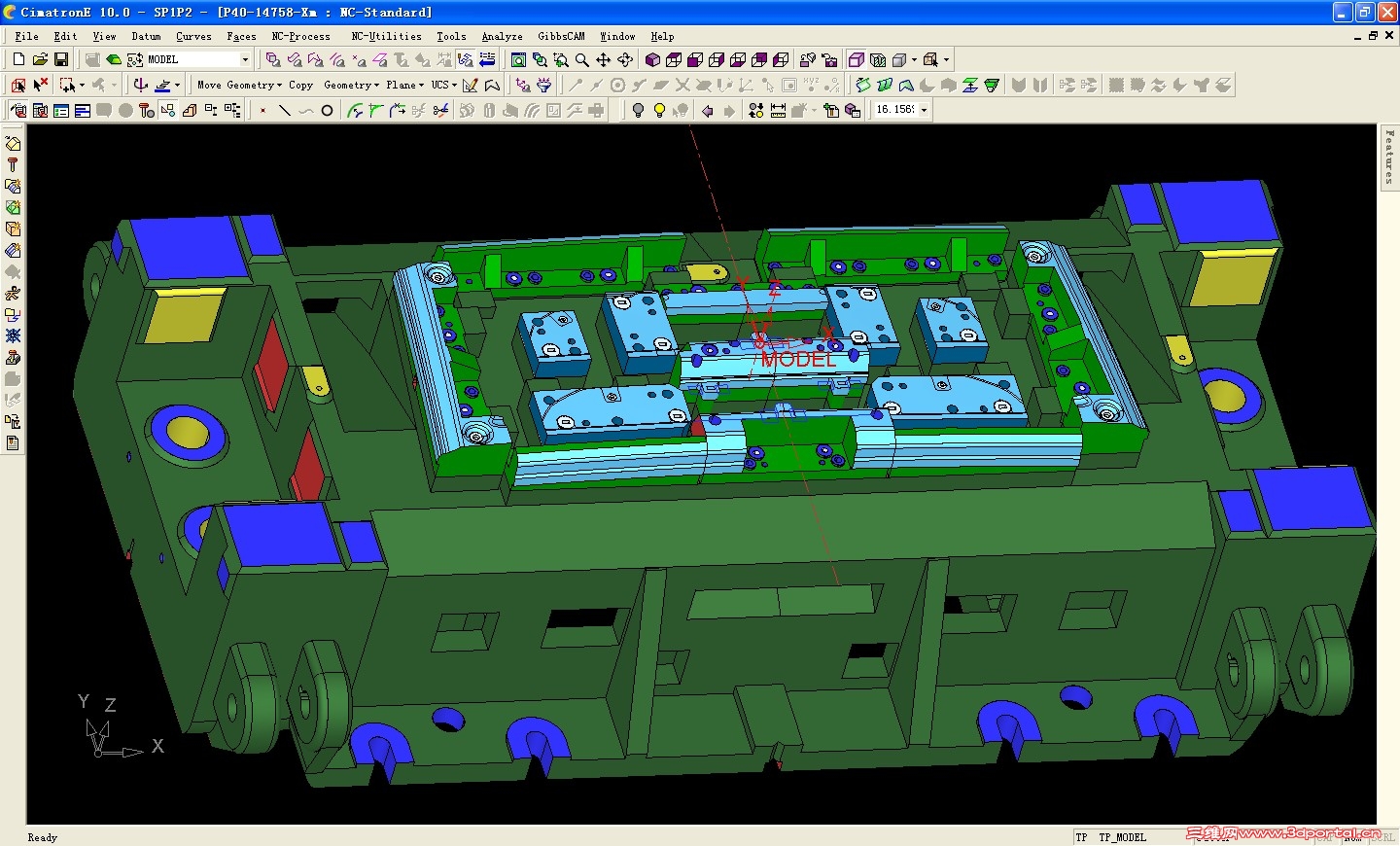This screenshot has width=1400, height=846.
Task: Toggle the hatched green cube display mode
Action: (x=878, y=59)
